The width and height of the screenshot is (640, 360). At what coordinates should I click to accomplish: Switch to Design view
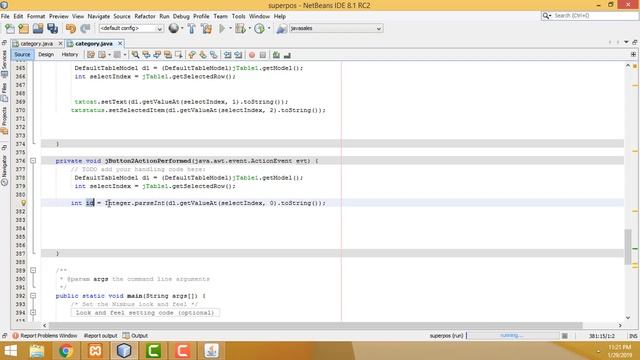46,54
